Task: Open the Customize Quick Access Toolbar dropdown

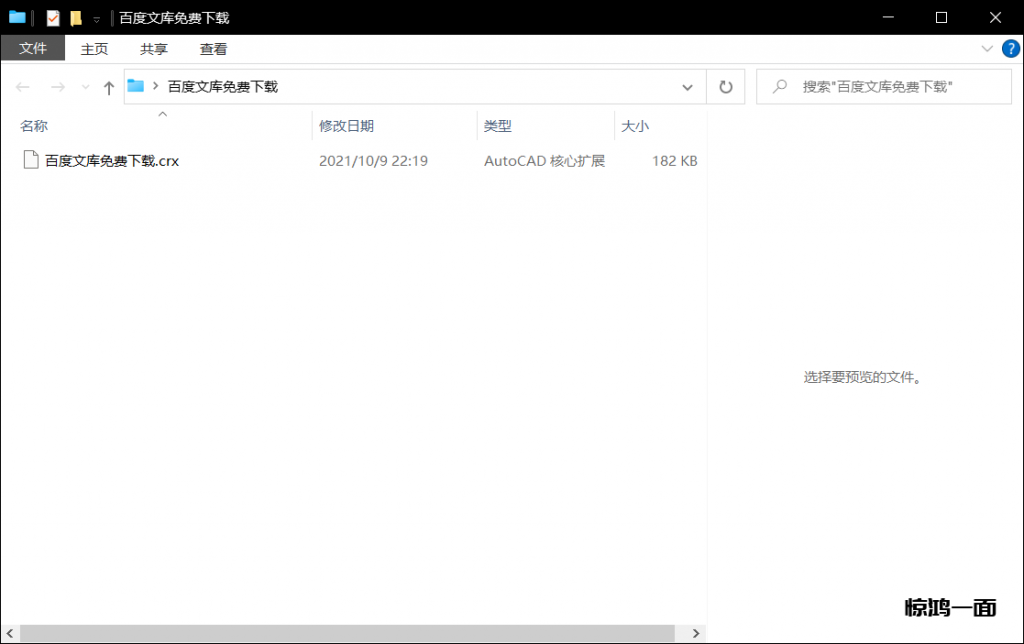Action: [x=96, y=19]
